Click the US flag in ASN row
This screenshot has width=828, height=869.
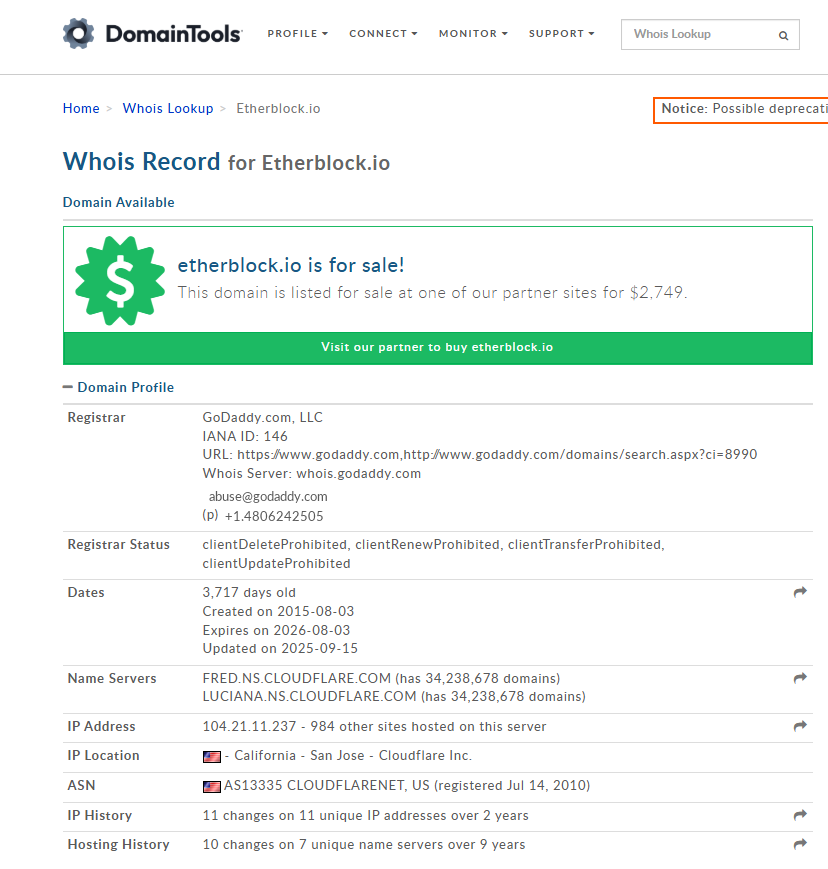212,786
